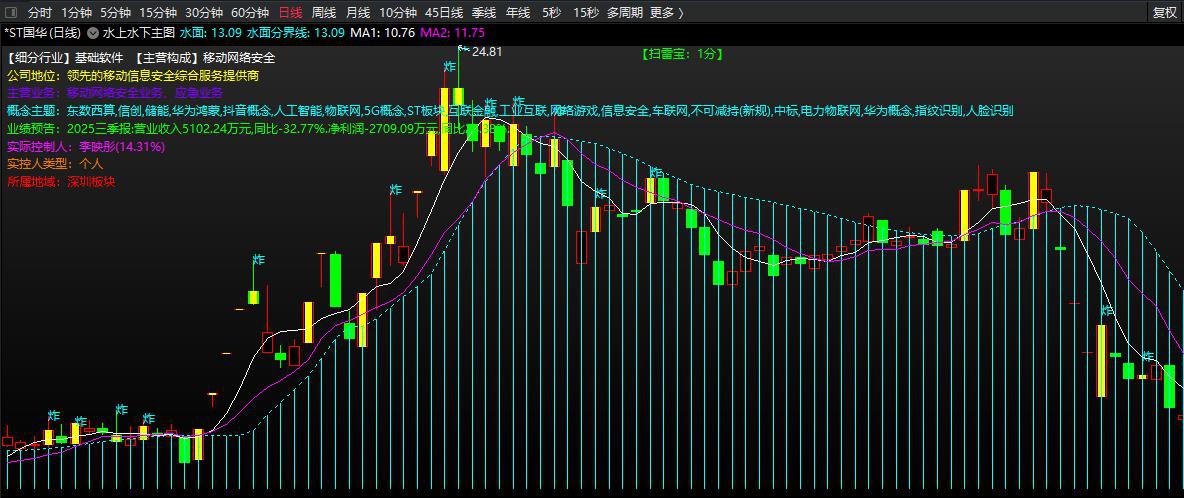Choose the 5秒 timeframe tab
Image resolution: width=1184 pixels, height=498 pixels.
click(551, 13)
